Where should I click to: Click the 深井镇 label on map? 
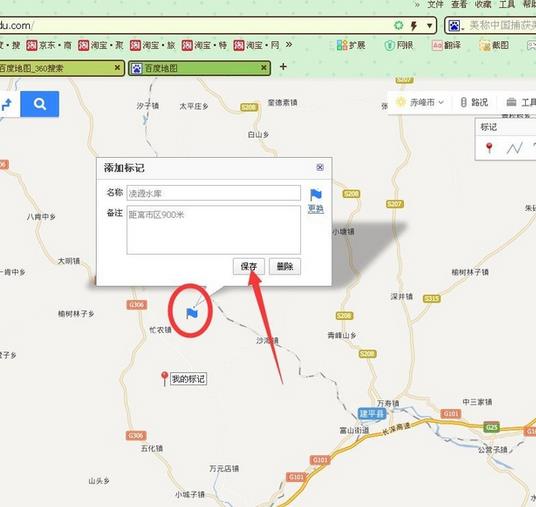point(402,296)
